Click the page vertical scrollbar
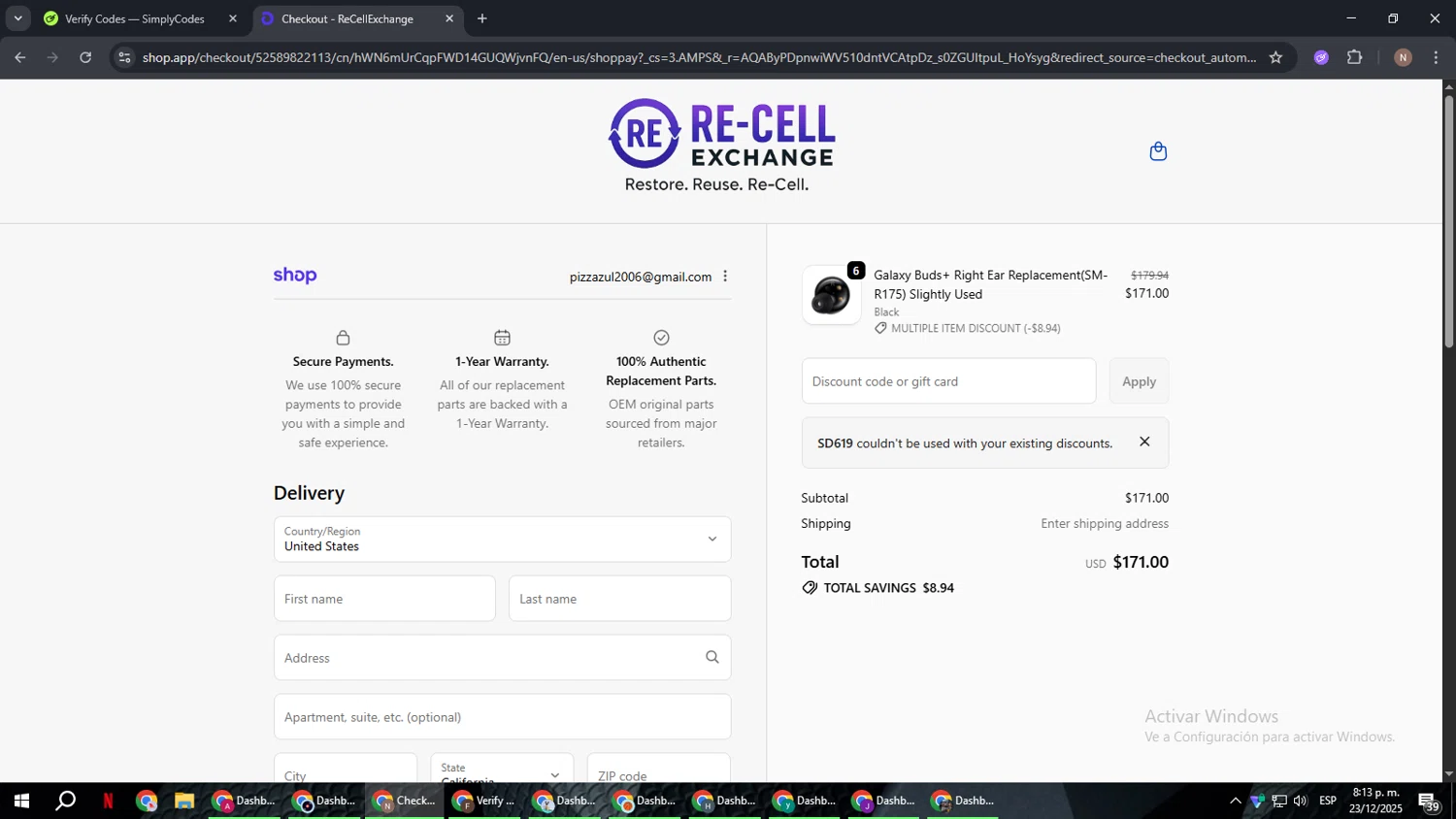Image resolution: width=1456 pixels, height=819 pixels. click(x=1449, y=221)
